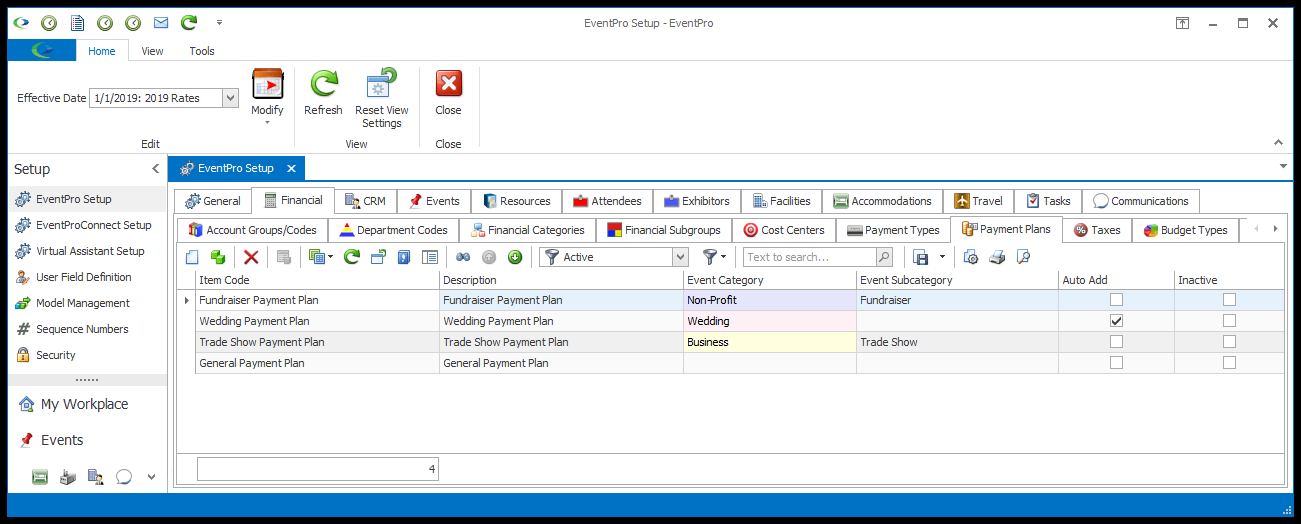Image resolution: width=1301 pixels, height=524 pixels.
Task: Switch to the View ribbon tab
Action: pos(152,51)
